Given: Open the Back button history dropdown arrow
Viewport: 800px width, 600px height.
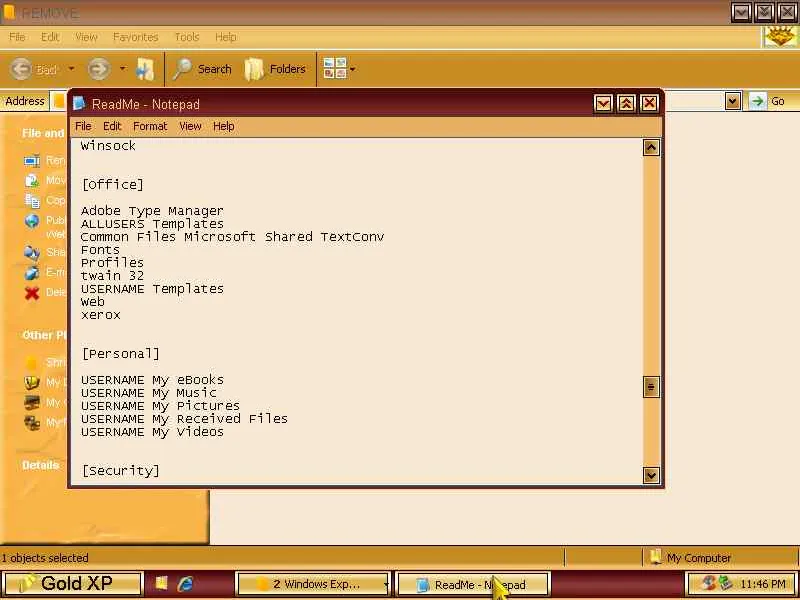Looking at the screenshot, I should coord(71,68).
